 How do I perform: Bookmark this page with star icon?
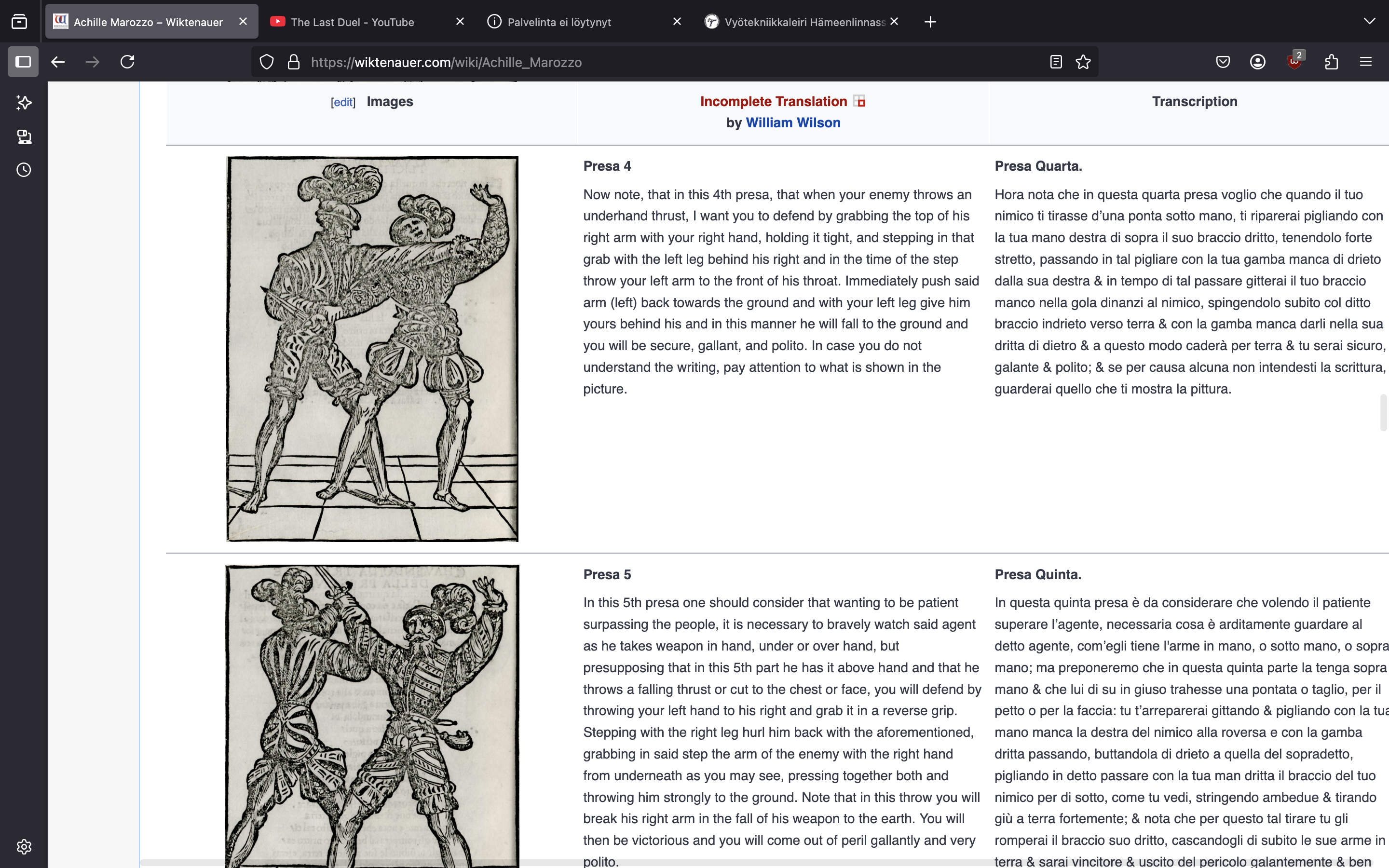click(x=1083, y=62)
